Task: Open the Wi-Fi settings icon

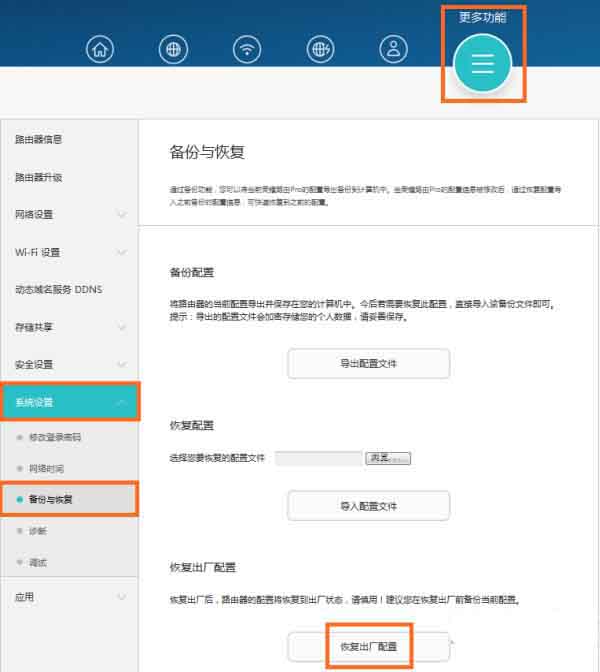Action: pyautogui.click(x=247, y=49)
